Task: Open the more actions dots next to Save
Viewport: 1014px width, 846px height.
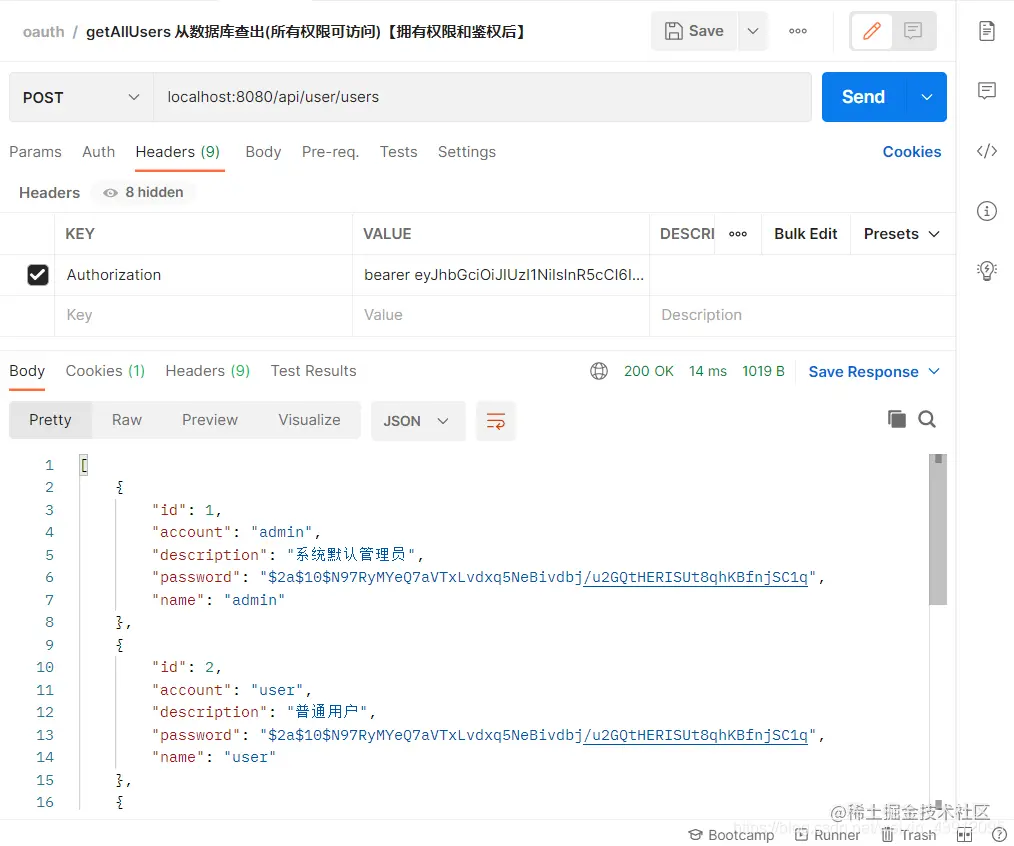Action: pyautogui.click(x=797, y=30)
